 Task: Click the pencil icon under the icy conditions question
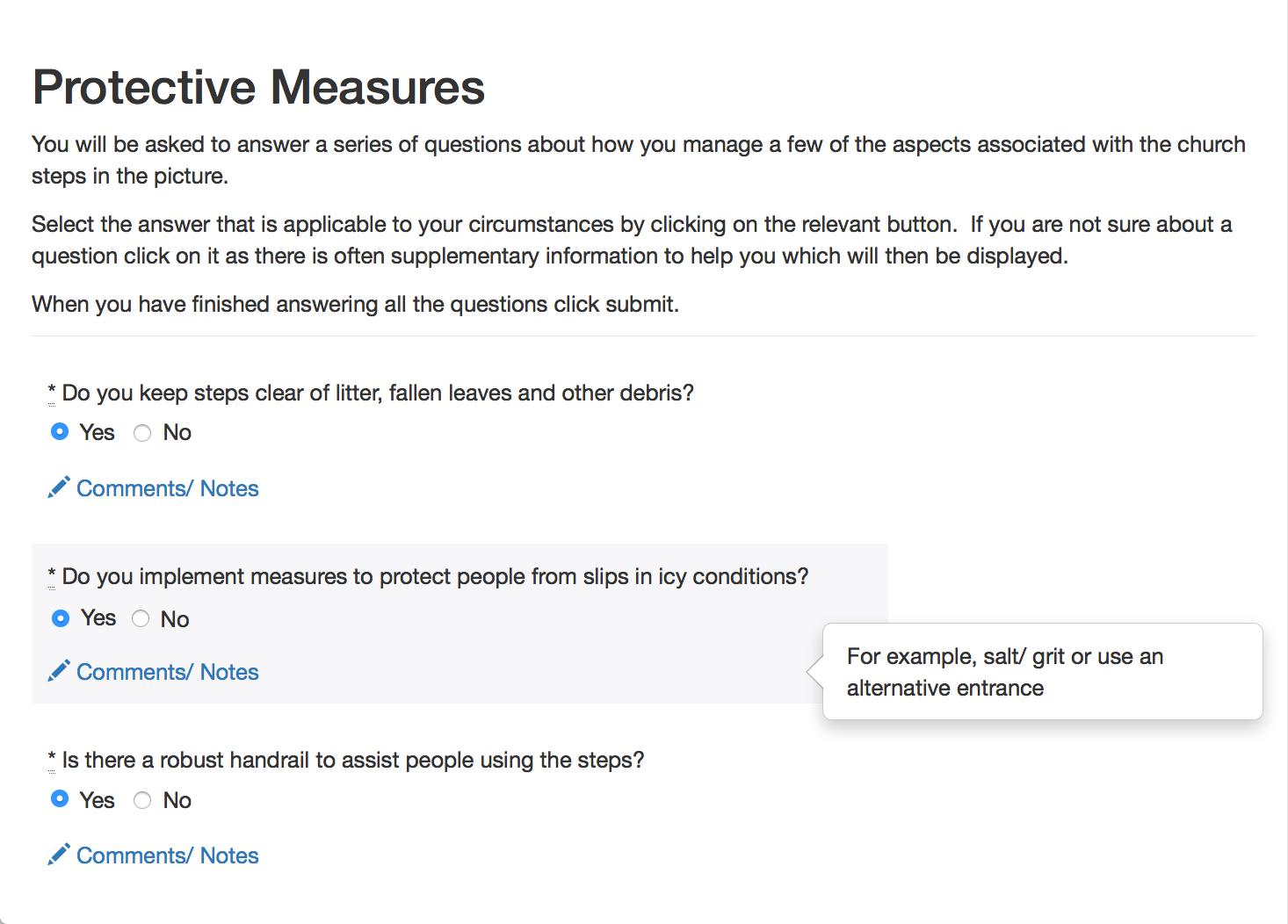point(59,671)
